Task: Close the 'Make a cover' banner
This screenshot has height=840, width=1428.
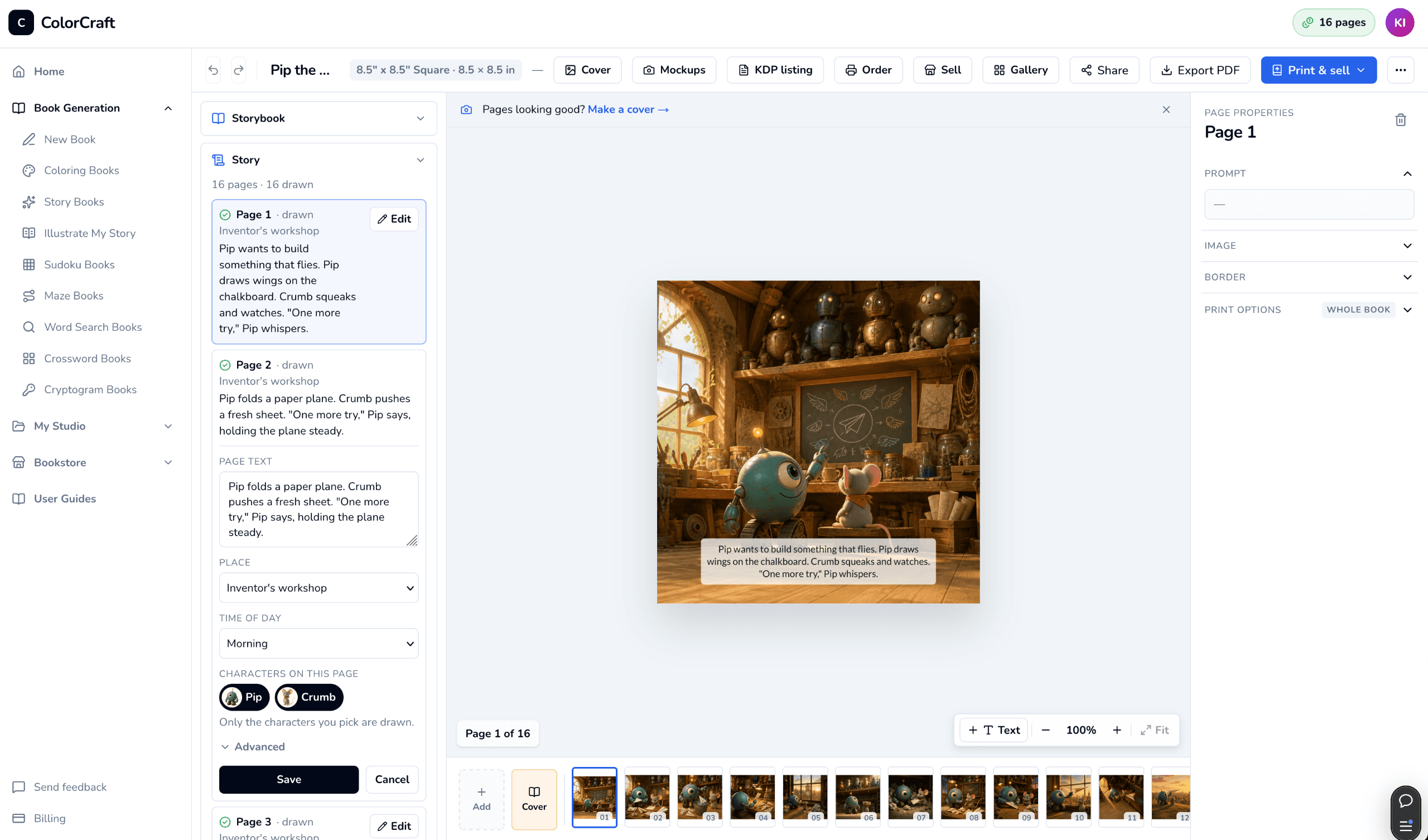Action: coord(1166,109)
